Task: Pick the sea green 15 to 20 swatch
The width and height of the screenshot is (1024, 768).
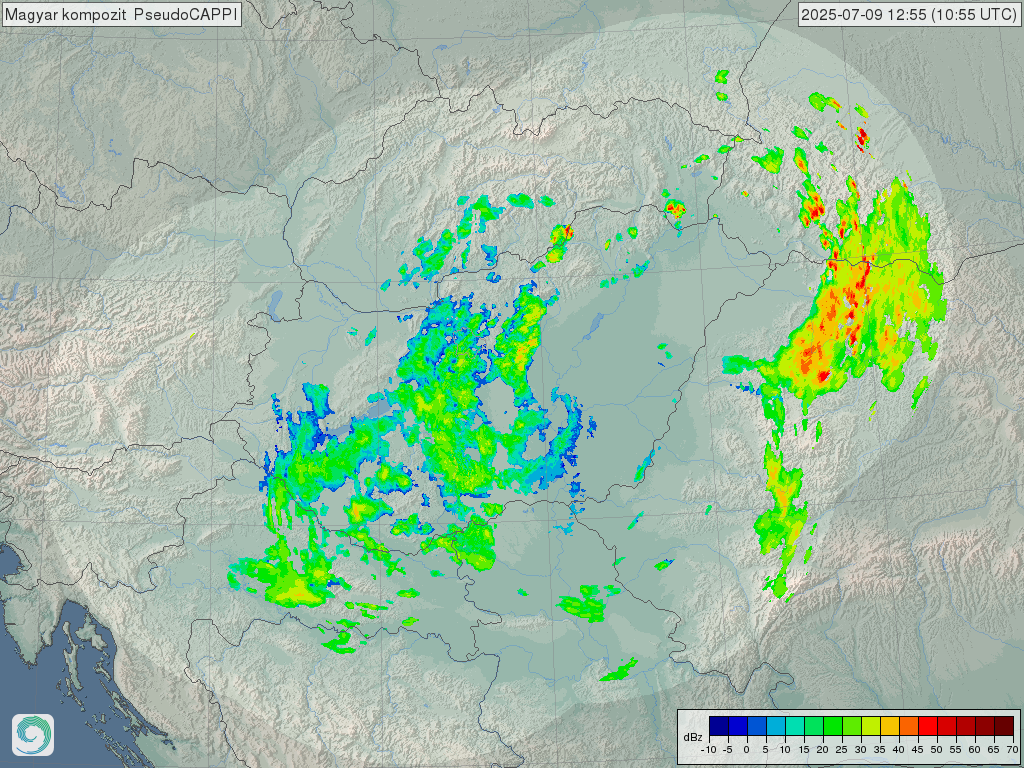Action: (x=814, y=726)
